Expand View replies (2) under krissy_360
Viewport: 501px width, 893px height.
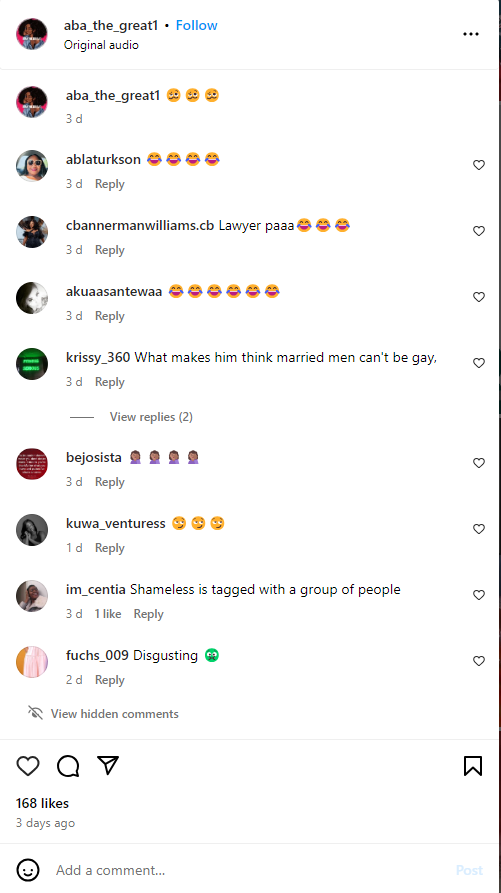[151, 417]
